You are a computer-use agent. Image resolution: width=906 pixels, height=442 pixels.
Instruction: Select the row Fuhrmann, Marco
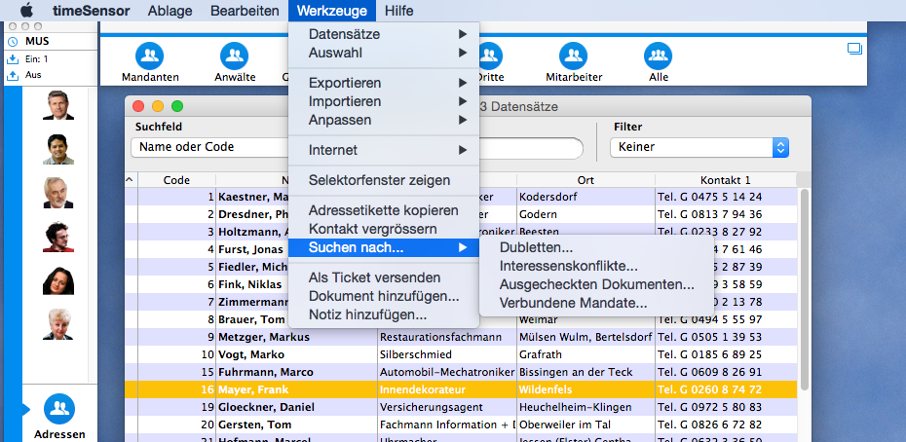pos(461,372)
